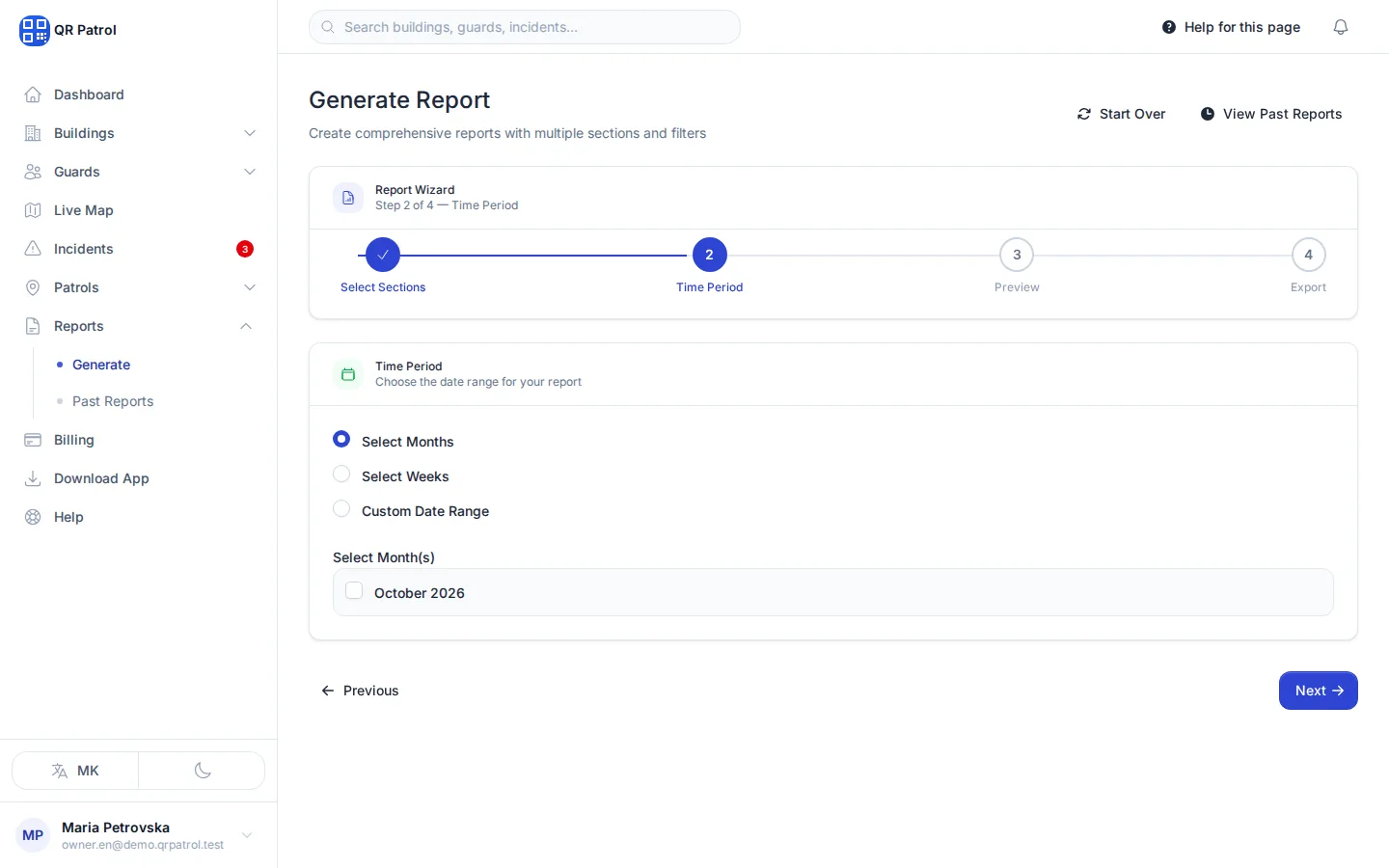The height and width of the screenshot is (868, 1389).
Task: Open the Maria Petrovska account dropdown
Action: click(x=138, y=835)
